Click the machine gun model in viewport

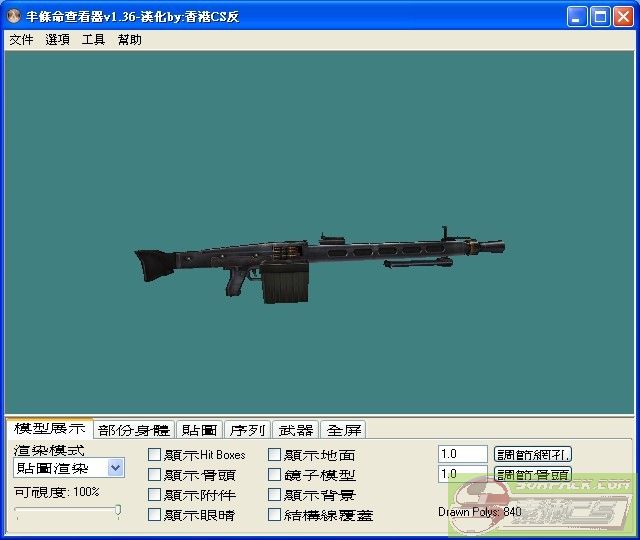point(320,258)
